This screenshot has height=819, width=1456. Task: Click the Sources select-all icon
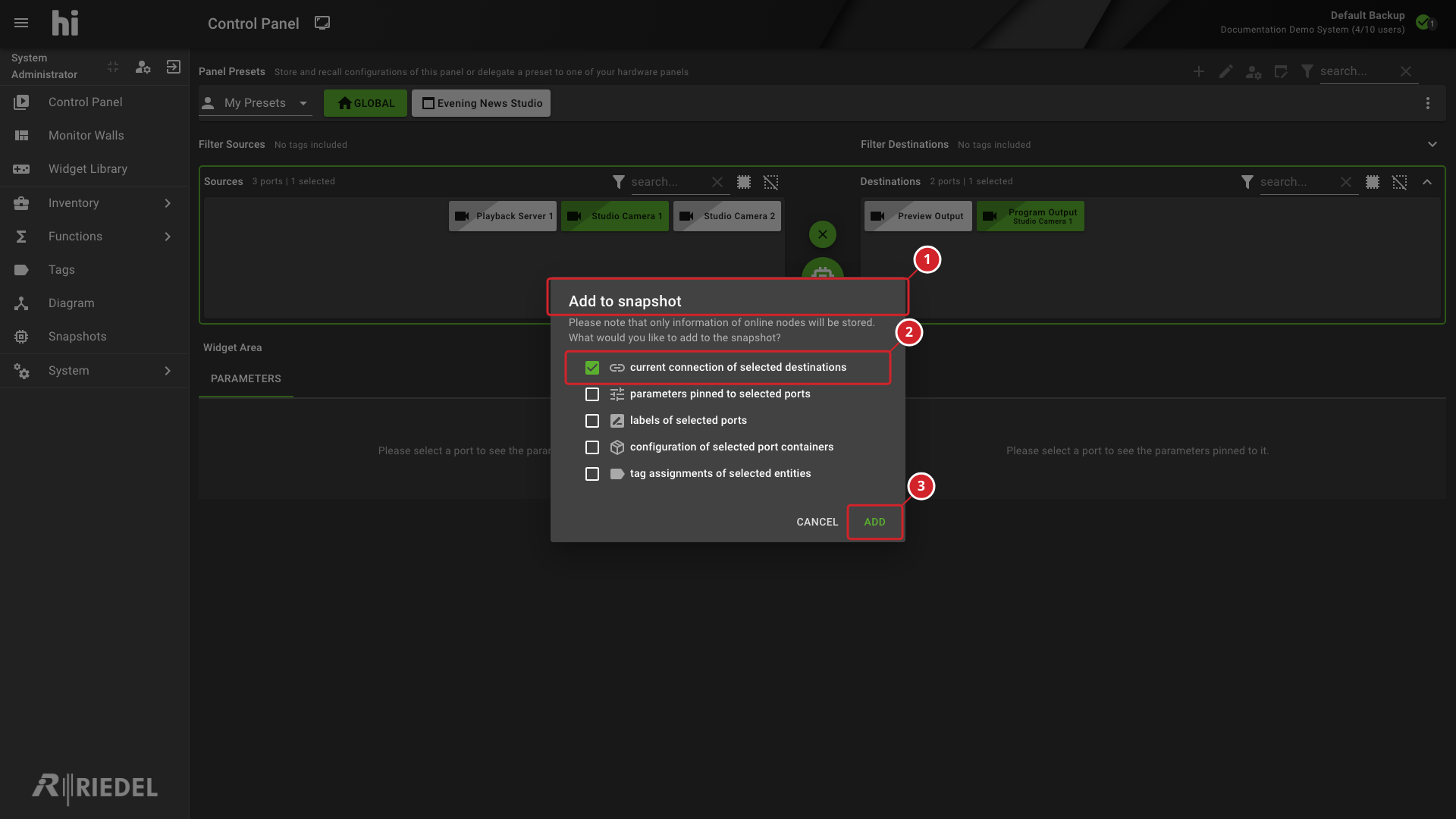[x=744, y=182]
